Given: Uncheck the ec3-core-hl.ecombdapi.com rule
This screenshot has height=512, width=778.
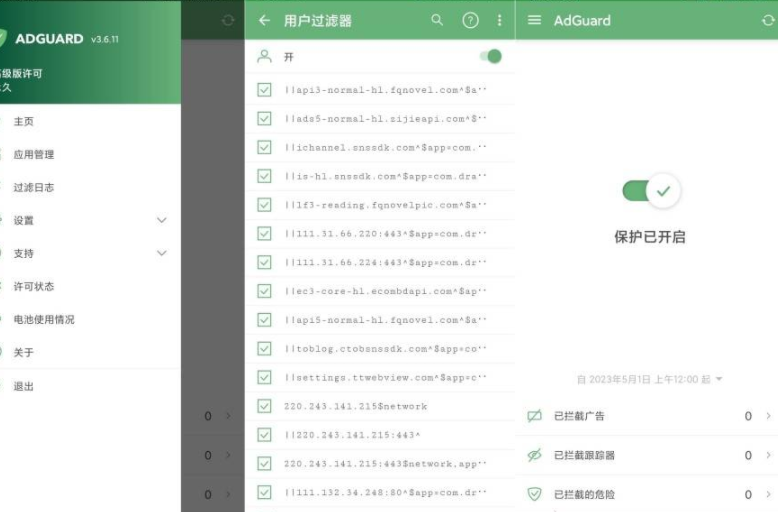Looking at the screenshot, I should point(264,291).
